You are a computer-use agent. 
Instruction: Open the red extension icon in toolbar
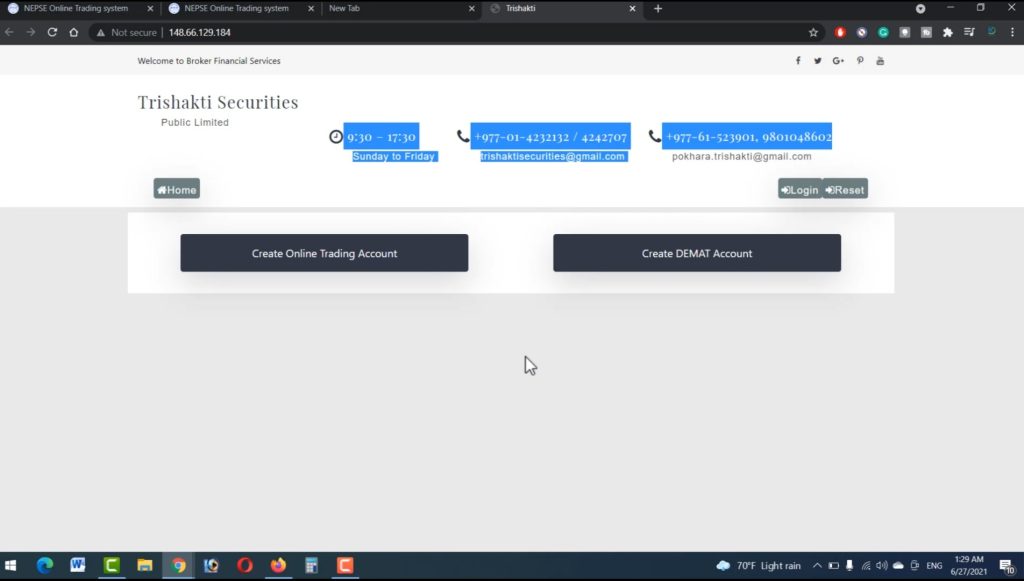(840, 32)
